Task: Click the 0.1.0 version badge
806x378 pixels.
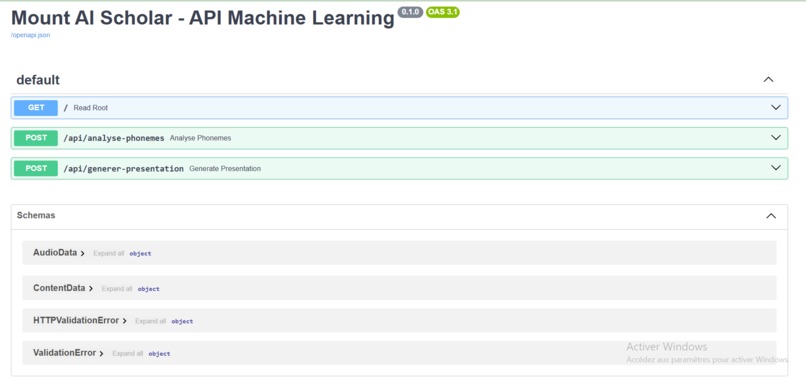Action: 410,12
